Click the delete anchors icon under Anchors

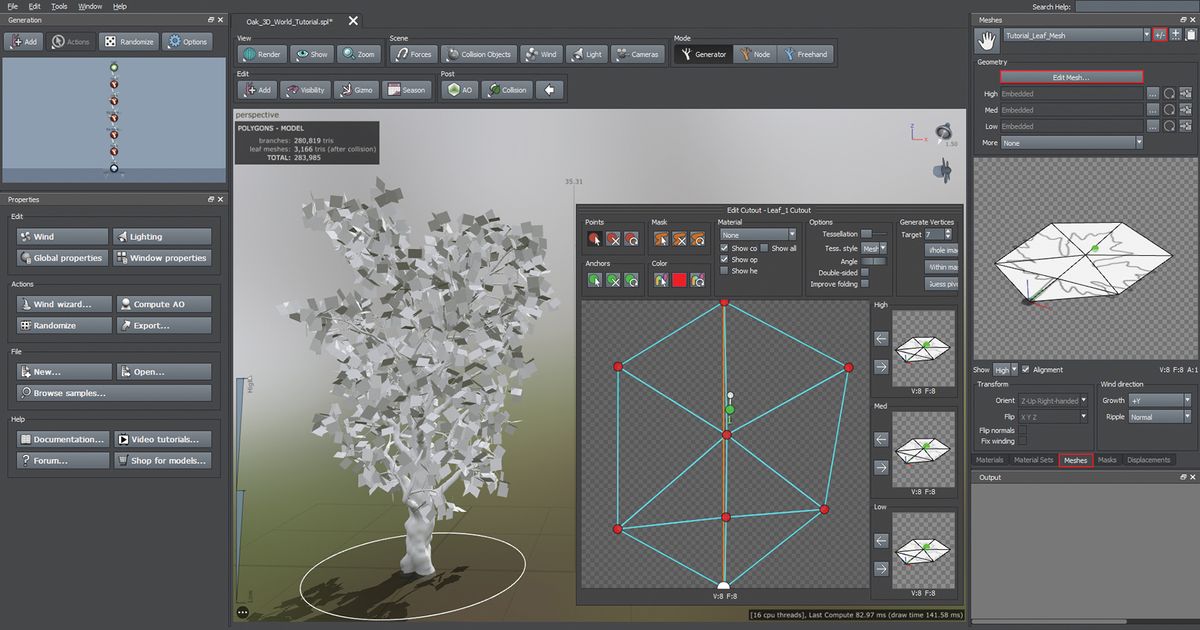pyautogui.click(x=612, y=279)
